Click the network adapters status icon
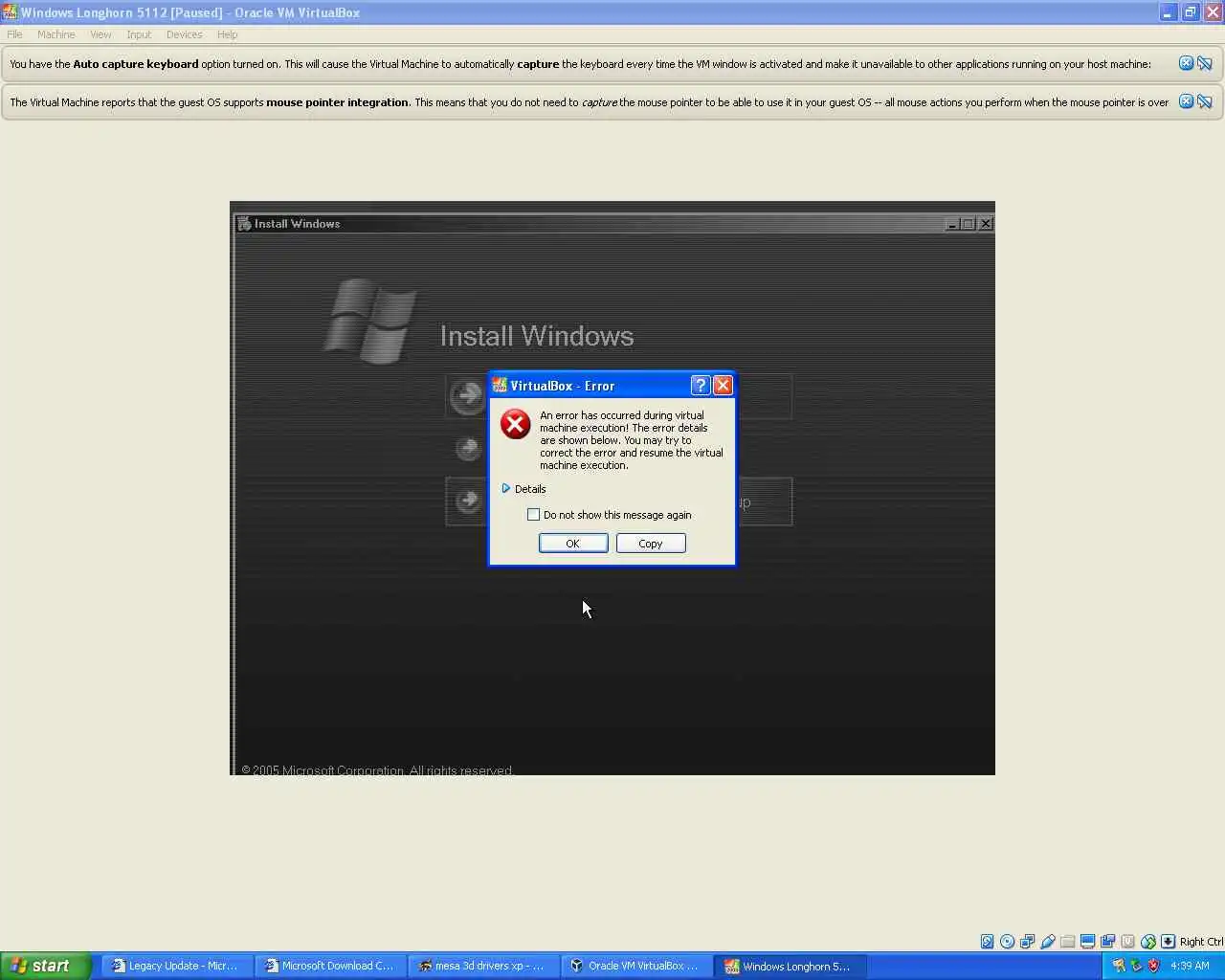1225x980 pixels. click(x=1027, y=942)
